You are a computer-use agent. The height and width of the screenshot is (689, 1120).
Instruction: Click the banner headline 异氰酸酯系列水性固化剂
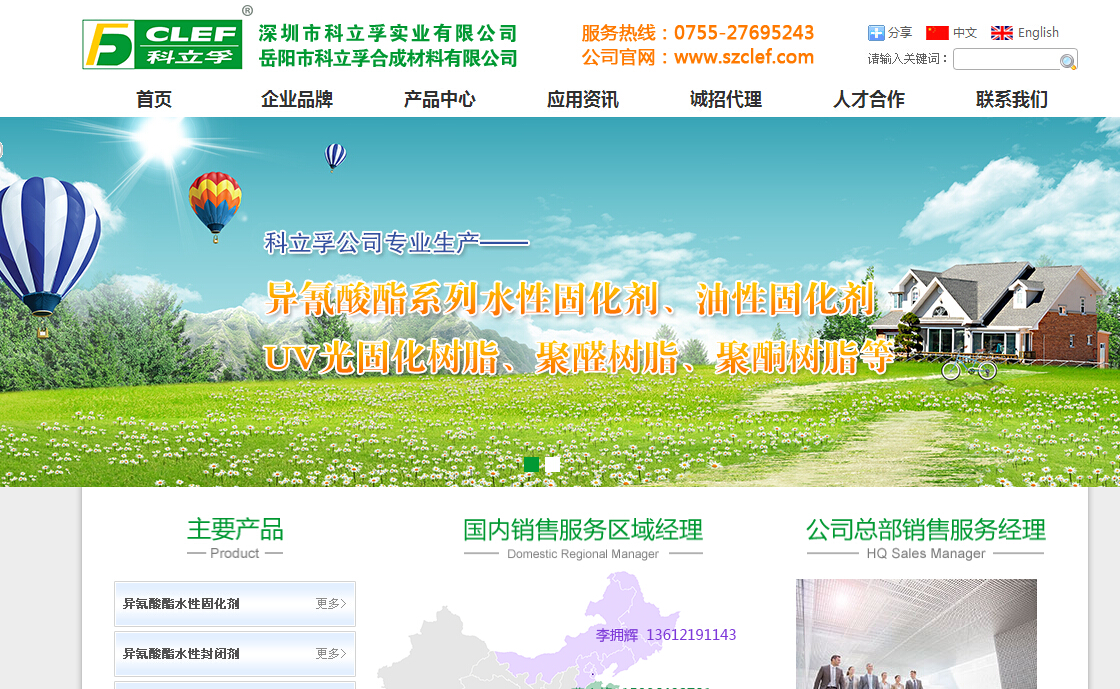(461, 298)
